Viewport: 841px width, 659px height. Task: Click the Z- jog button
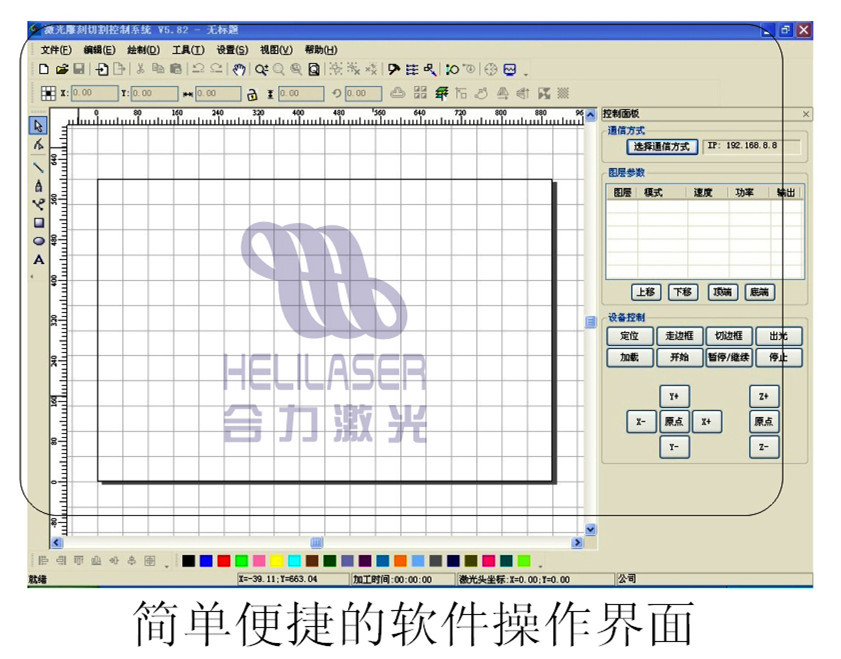[x=764, y=447]
